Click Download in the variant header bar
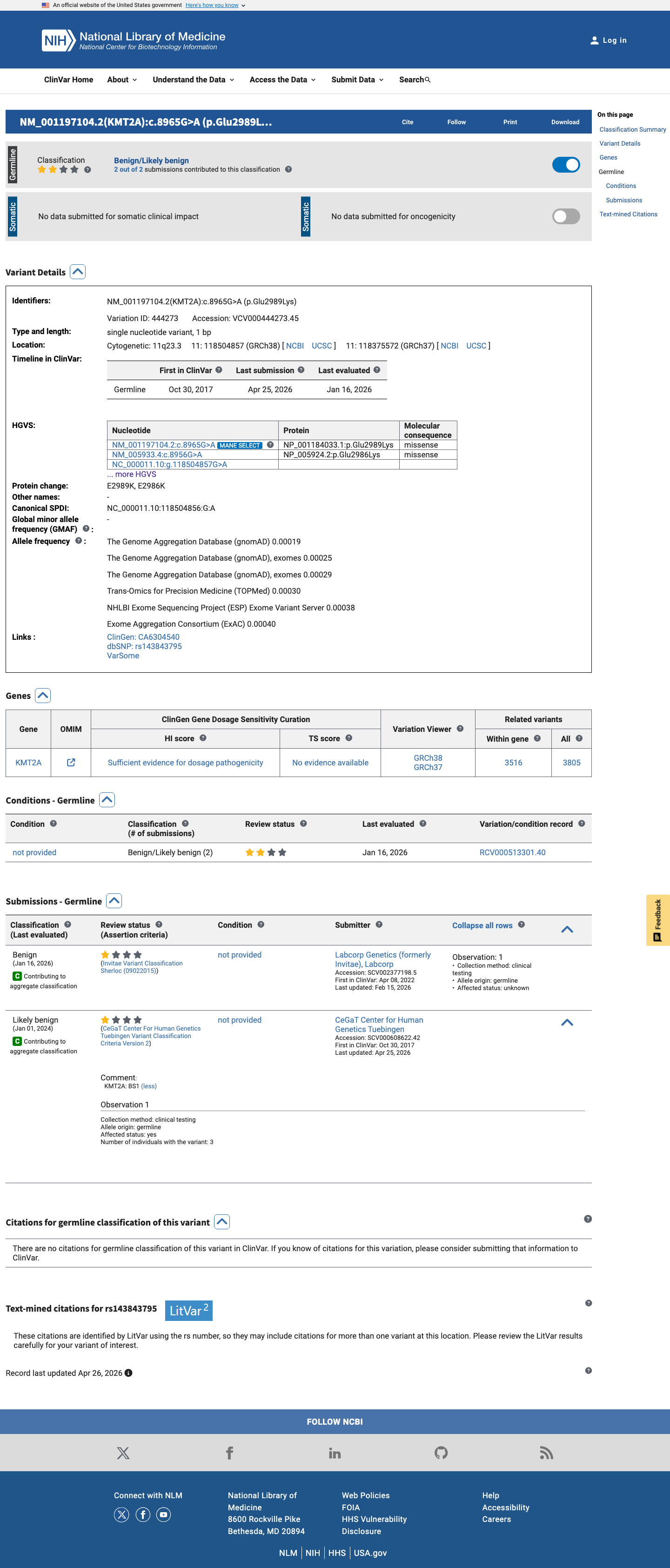The height and width of the screenshot is (1568, 670). (x=565, y=122)
